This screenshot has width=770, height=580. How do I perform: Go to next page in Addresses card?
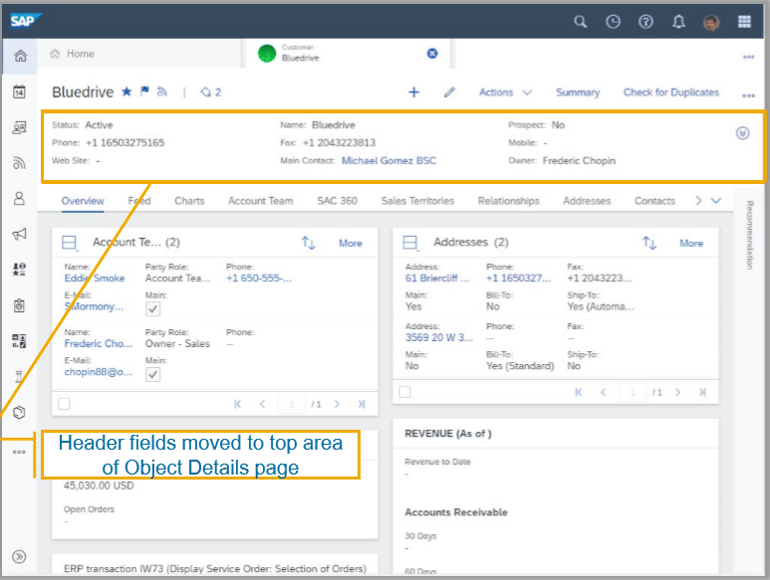point(678,392)
